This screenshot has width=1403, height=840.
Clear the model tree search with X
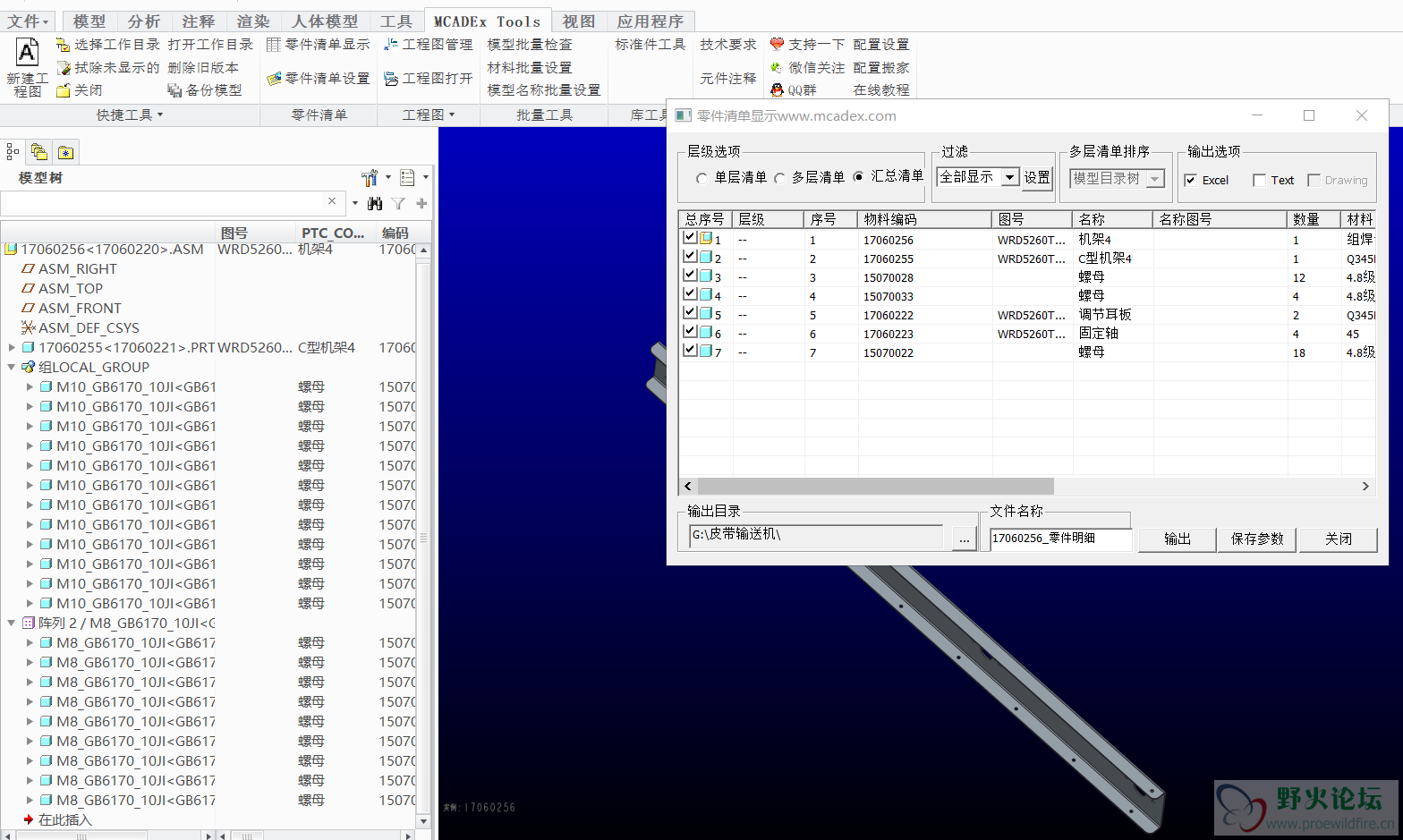(332, 202)
